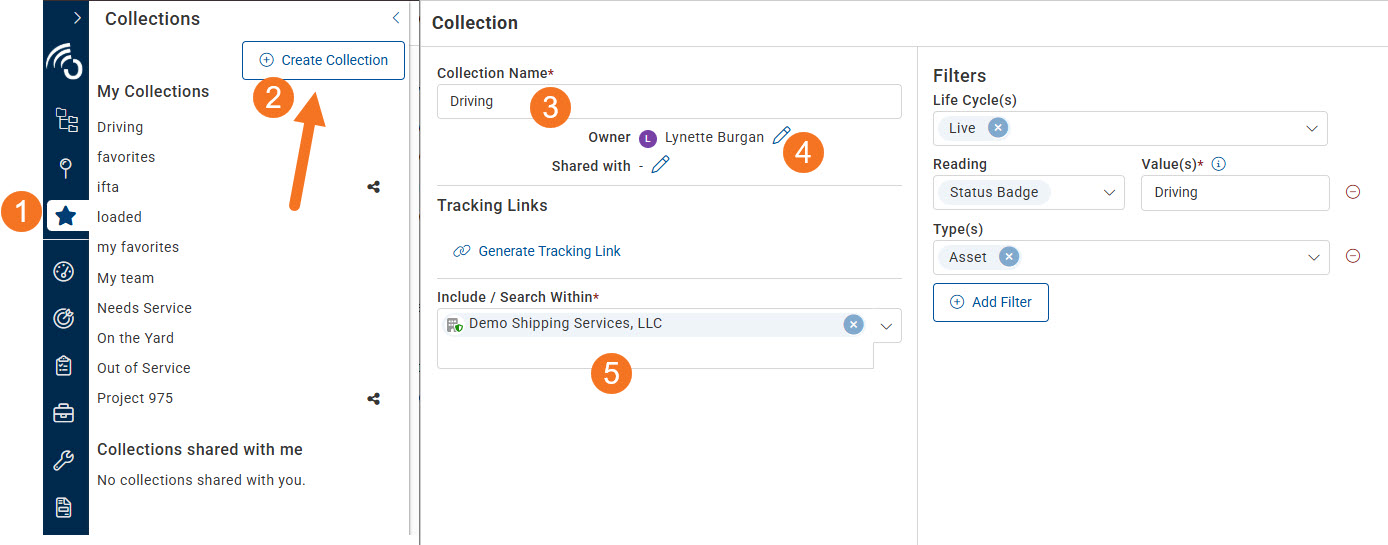Viewport: 1388px width, 545px height.
Task: Expand the left navigation sidebar chevron
Action: click(77, 18)
